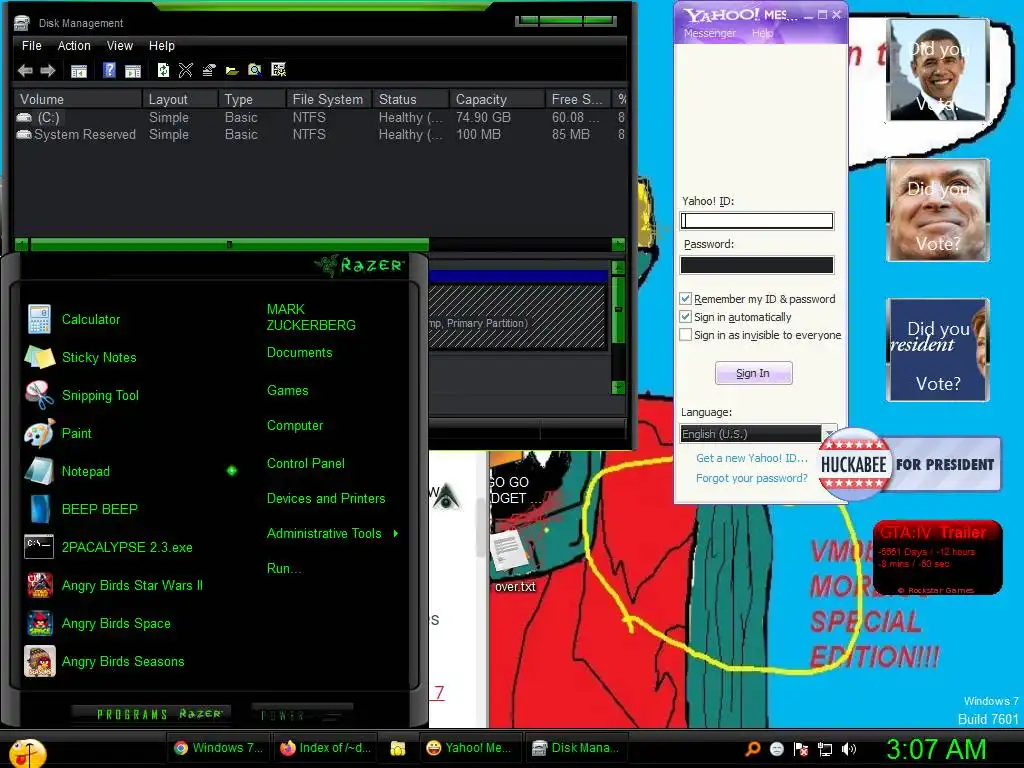Open the File menu in Disk Management
Screen dimensions: 1024x768
click(31, 46)
